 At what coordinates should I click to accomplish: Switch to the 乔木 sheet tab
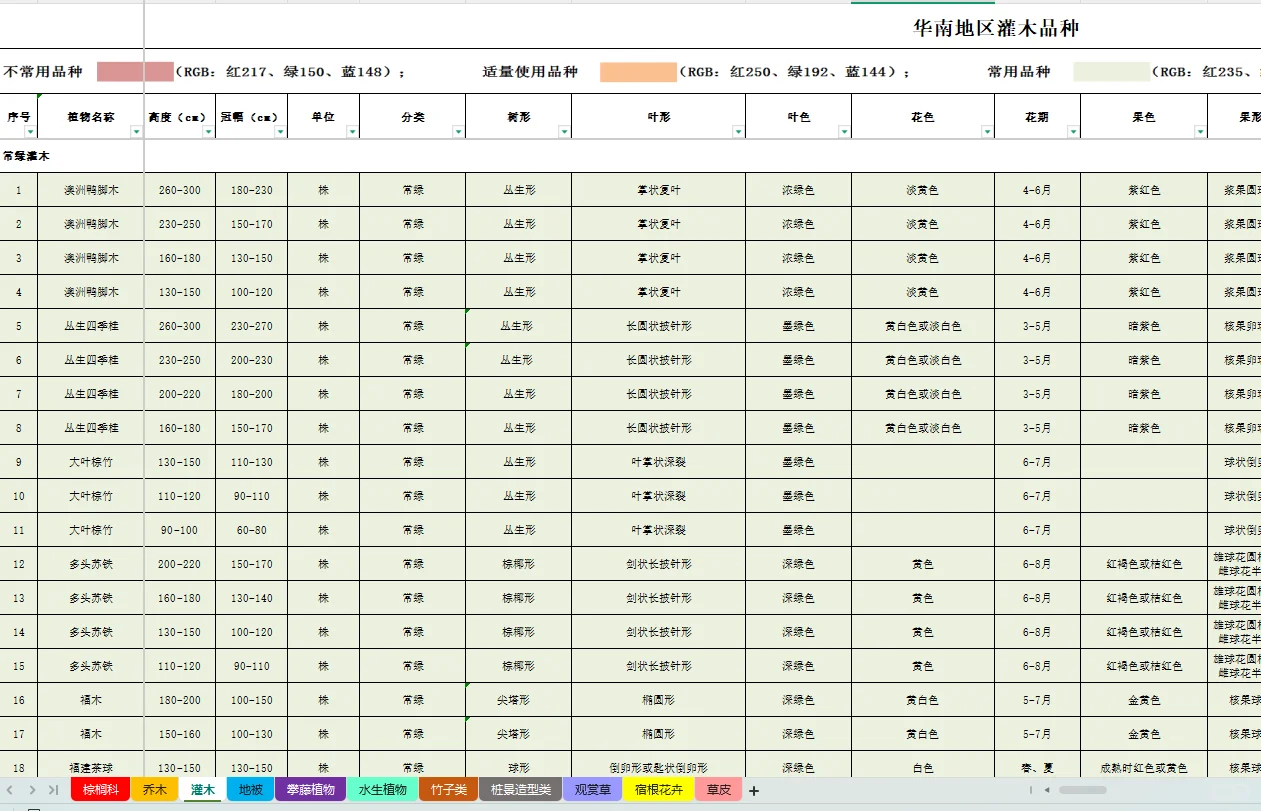154,789
